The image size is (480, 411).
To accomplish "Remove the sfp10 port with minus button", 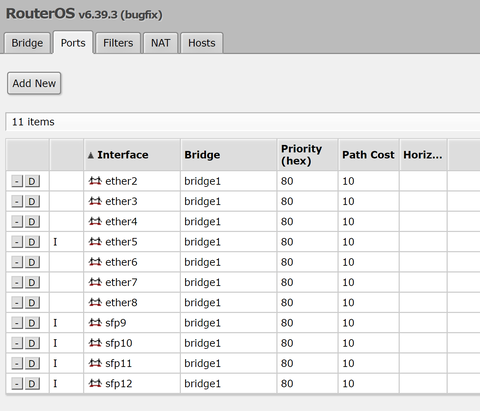I will click(17, 343).
